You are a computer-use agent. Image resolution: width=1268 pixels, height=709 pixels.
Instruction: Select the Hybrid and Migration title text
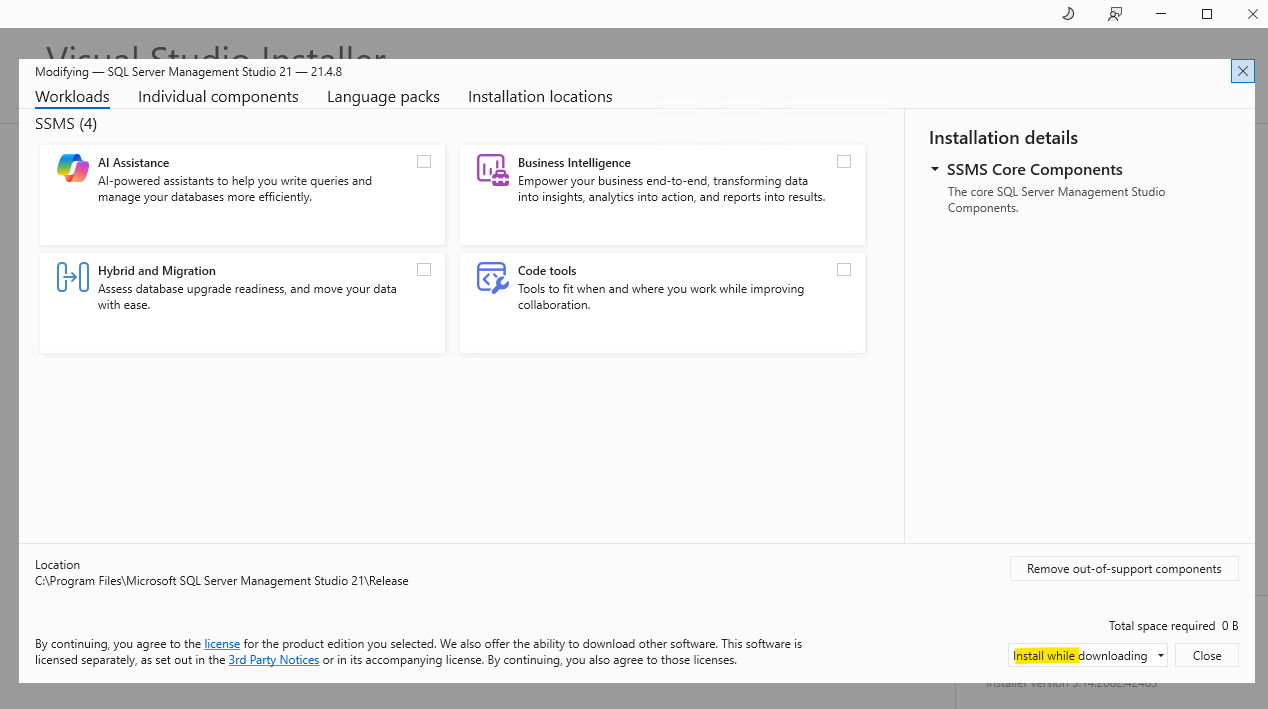(x=157, y=271)
